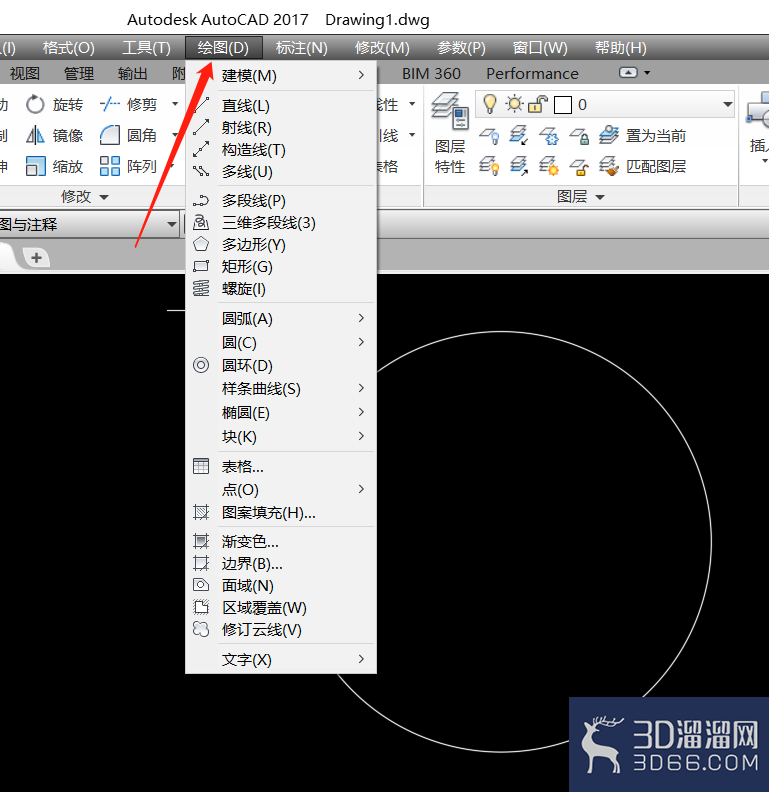Choose 3D Polyline 三维多段线(3) entry
Screen dimensions: 769x792
pos(281,223)
